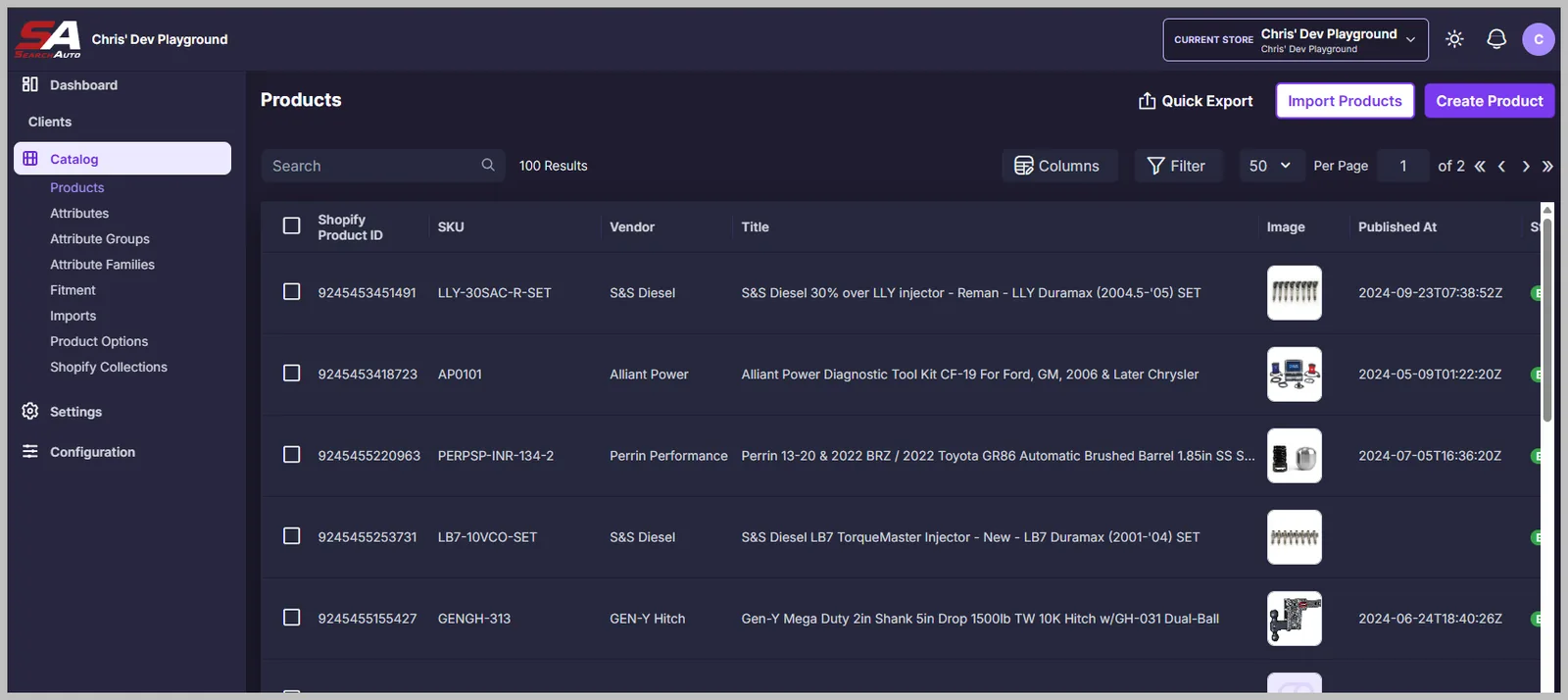The image size is (1568, 700).
Task: Check the row for LB7-10VCO-SET
Action: (x=291, y=535)
